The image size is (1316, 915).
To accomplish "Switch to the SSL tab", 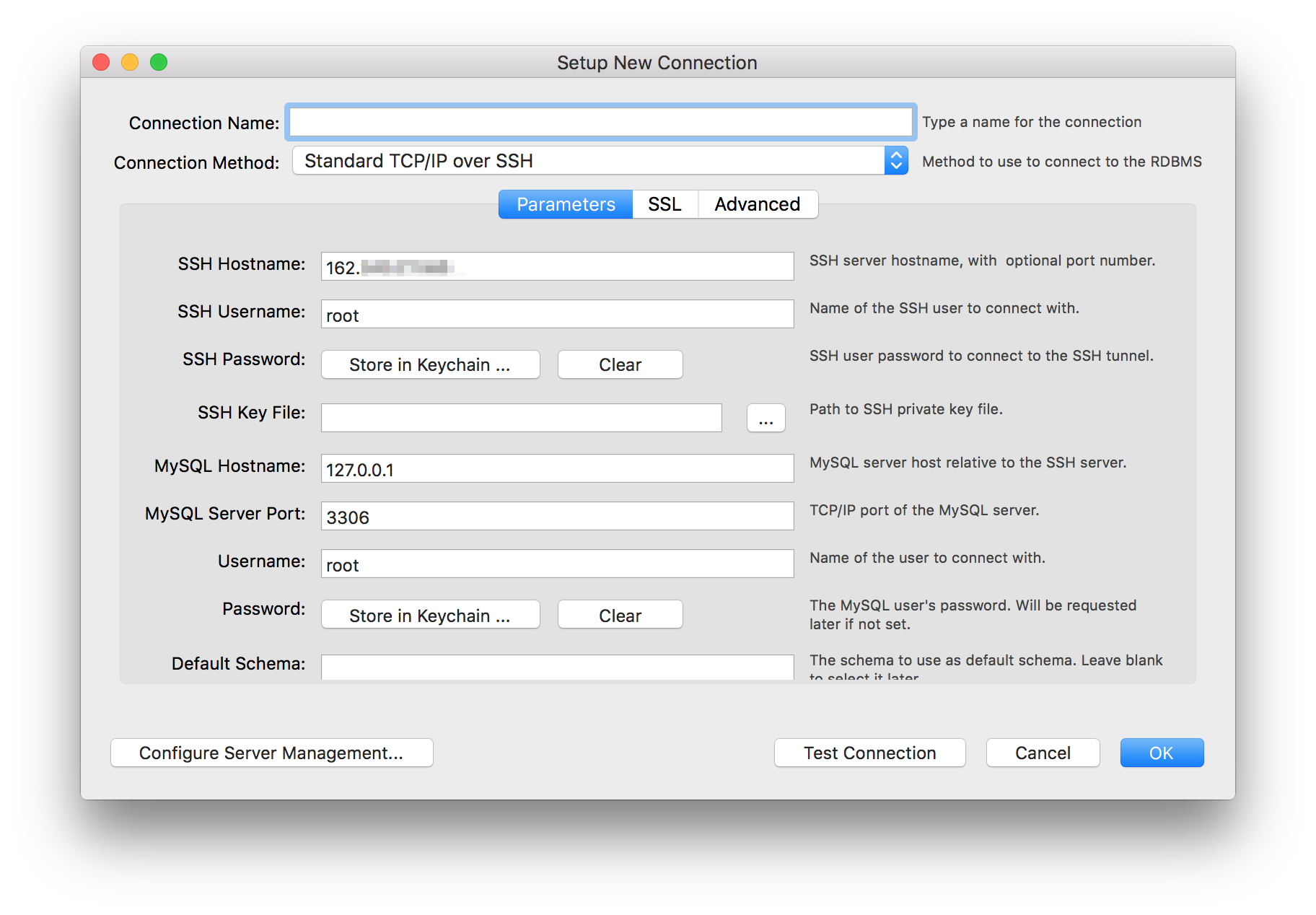I will pos(664,204).
